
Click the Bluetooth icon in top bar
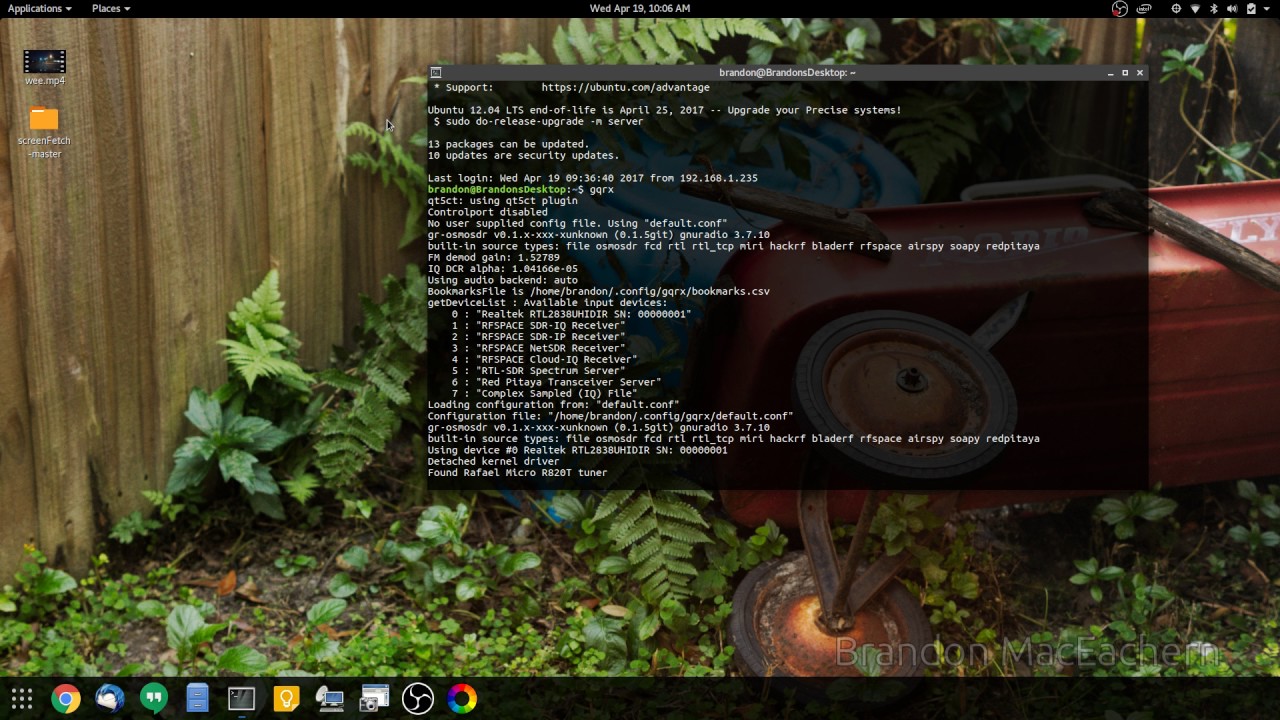[1214, 8]
